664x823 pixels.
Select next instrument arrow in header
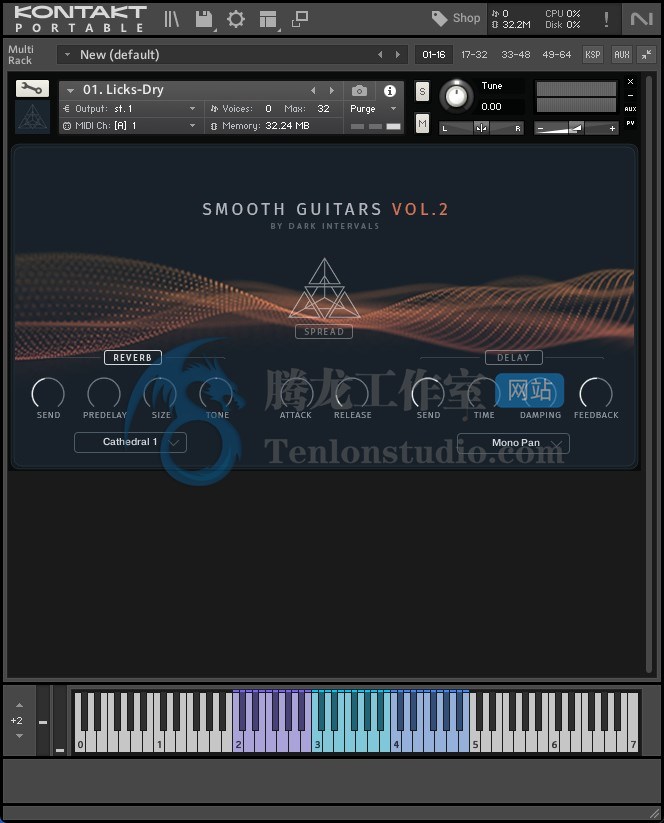331,90
